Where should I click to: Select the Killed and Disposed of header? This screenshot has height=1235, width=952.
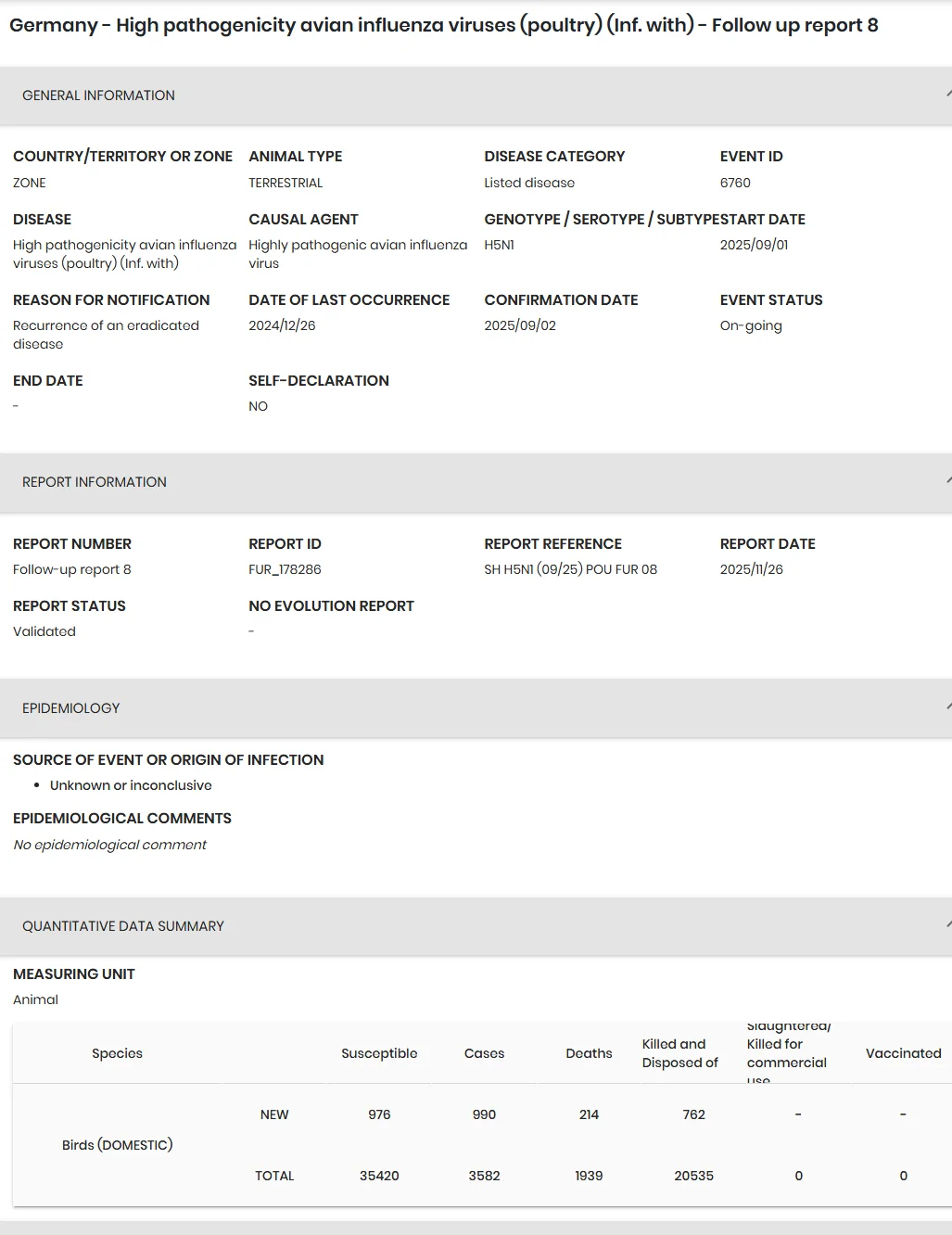coord(680,1053)
